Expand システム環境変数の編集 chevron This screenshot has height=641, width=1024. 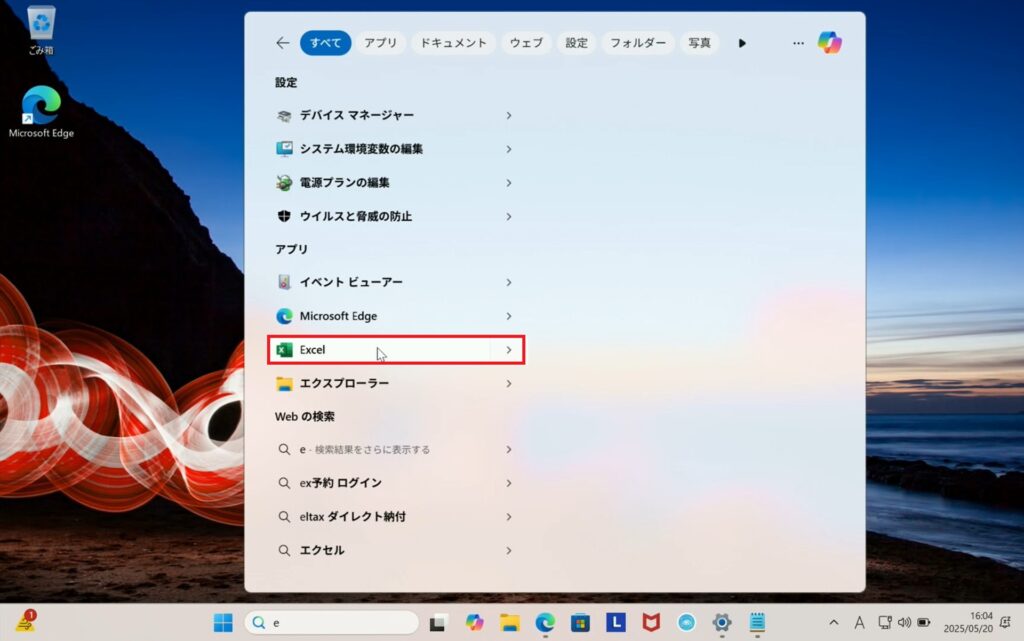(x=508, y=149)
